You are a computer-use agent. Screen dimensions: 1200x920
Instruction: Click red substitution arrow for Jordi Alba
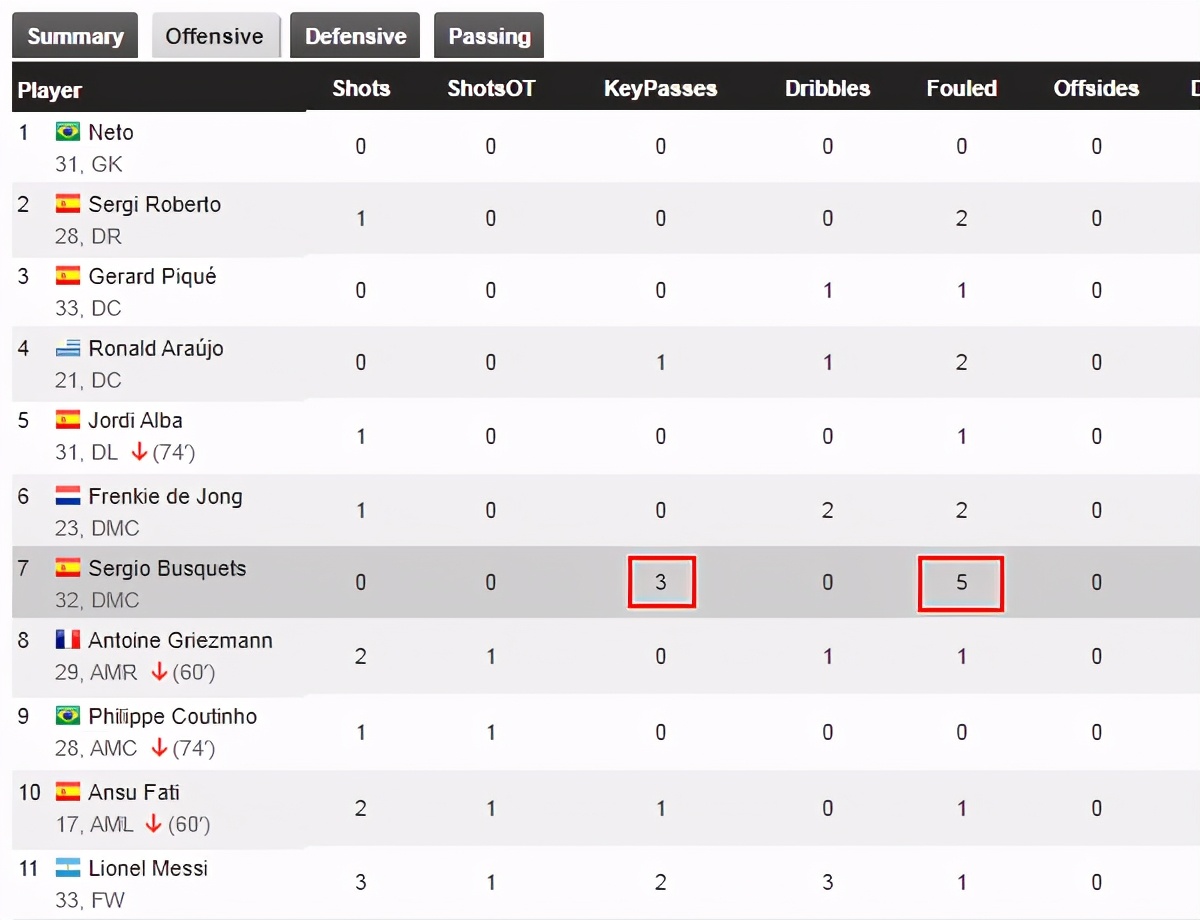pyautogui.click(x=139, y=453)
